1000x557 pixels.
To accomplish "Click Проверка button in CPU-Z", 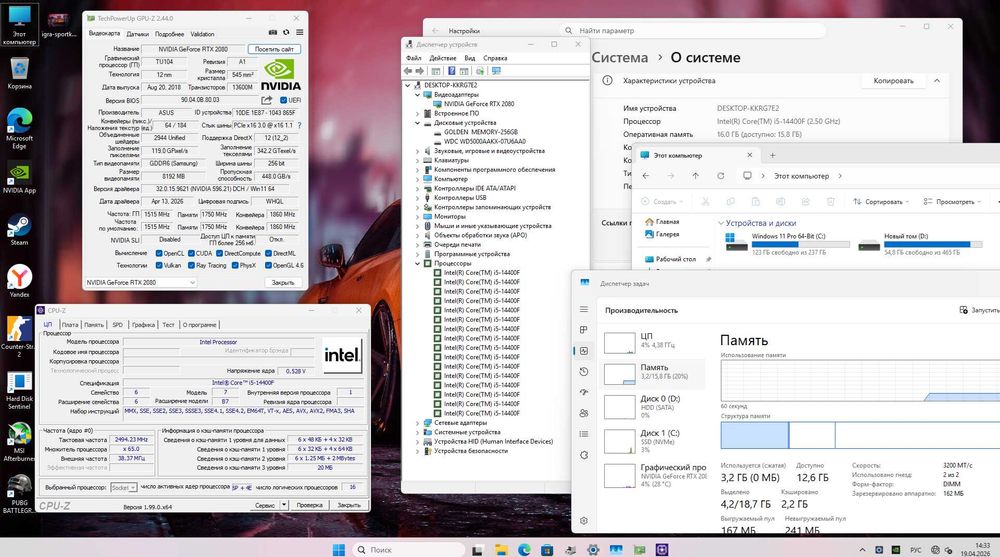I will [x=309, y=505].
